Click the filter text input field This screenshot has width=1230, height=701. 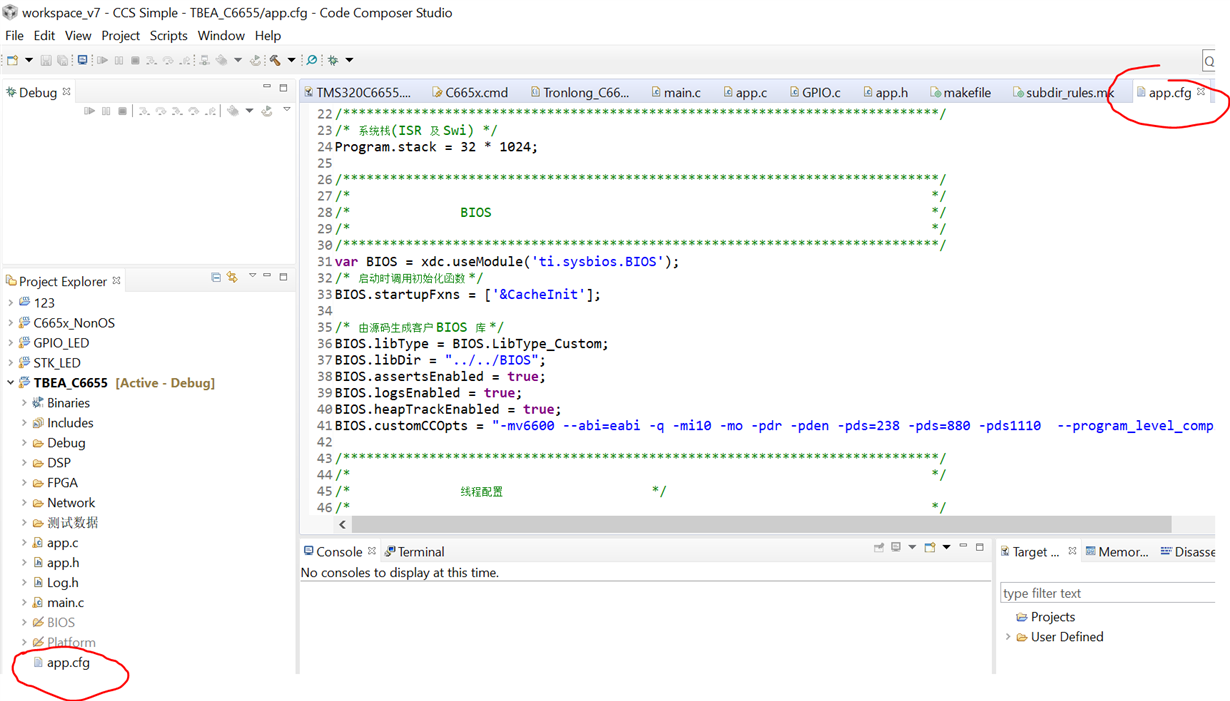coord(1108,593)
